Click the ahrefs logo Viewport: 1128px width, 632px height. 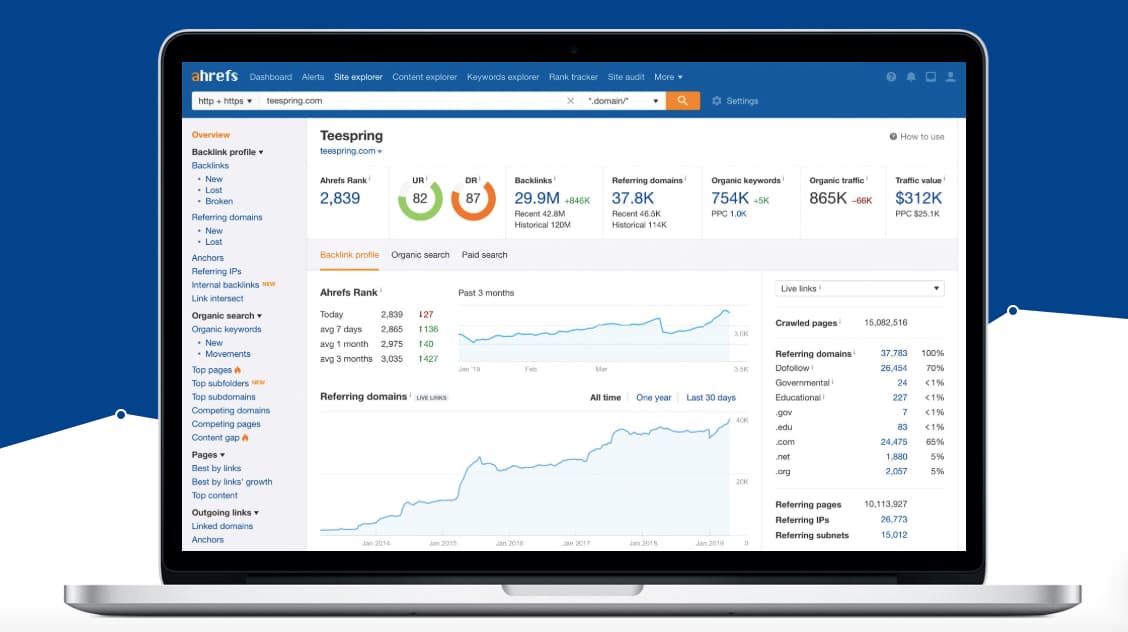tap(214, 75)
